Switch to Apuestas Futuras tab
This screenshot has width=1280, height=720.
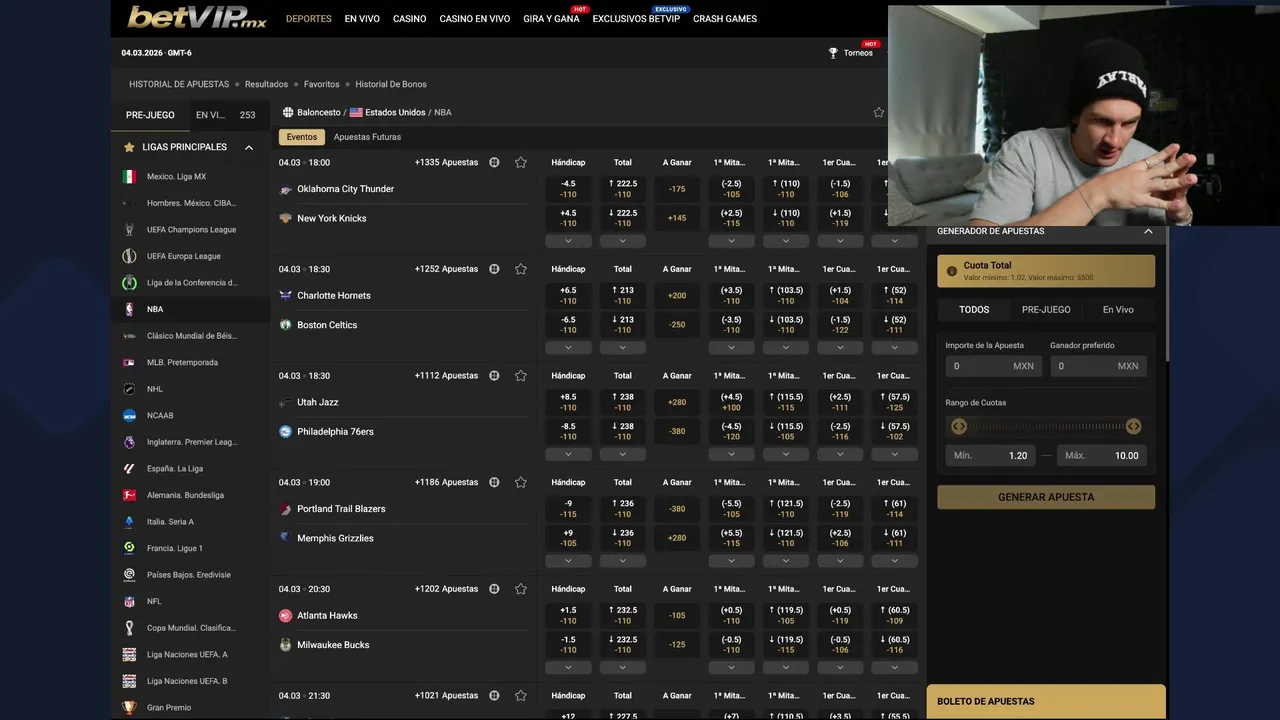(367, 137)
